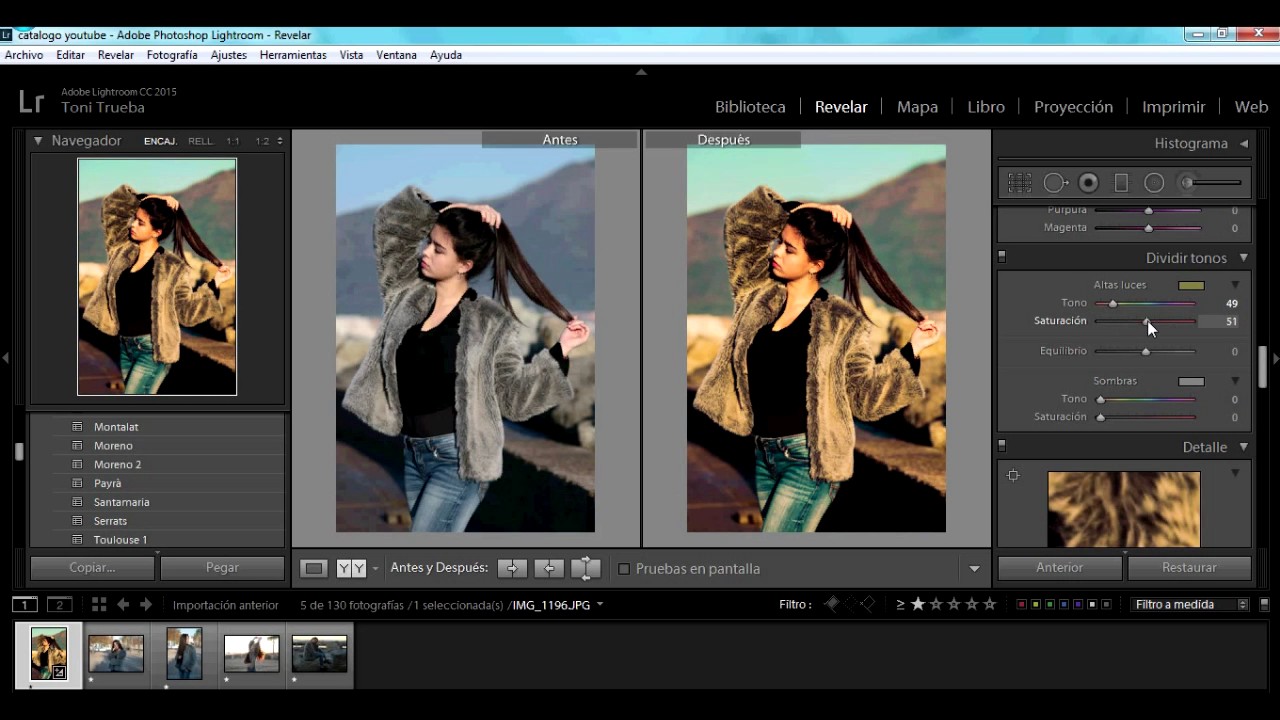Select the Red Eye Correction tool
Viewport: 1280px width, 720px height.
pos(1089,183)
